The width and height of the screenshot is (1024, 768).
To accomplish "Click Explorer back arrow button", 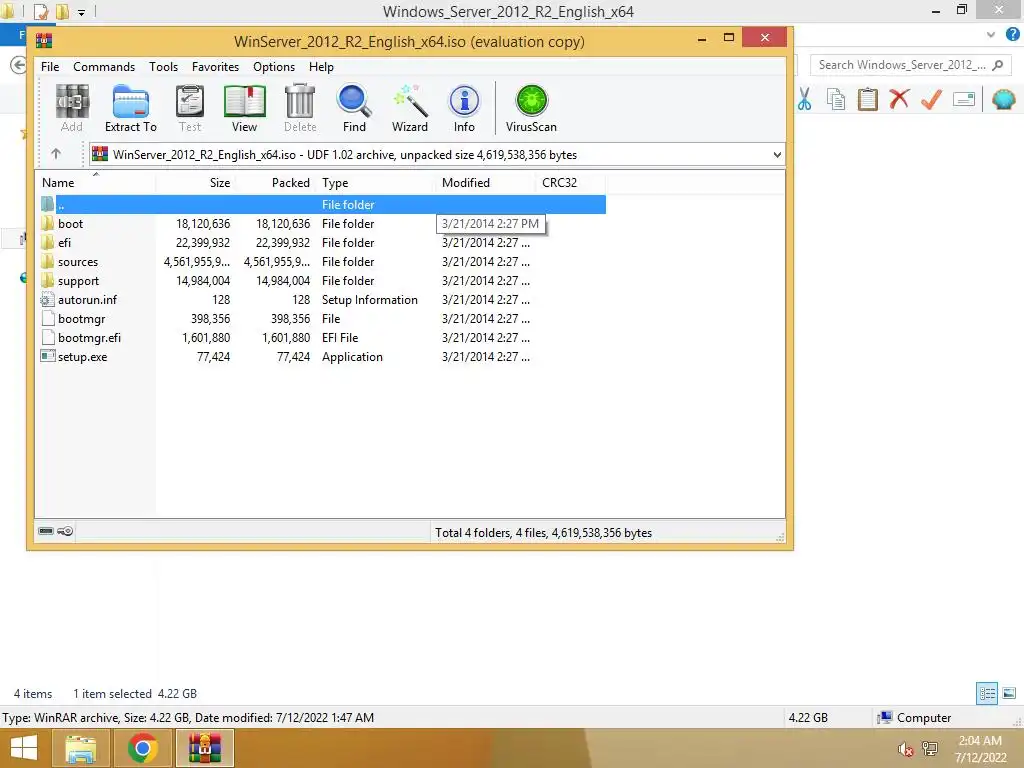I will tap(19, 65).
